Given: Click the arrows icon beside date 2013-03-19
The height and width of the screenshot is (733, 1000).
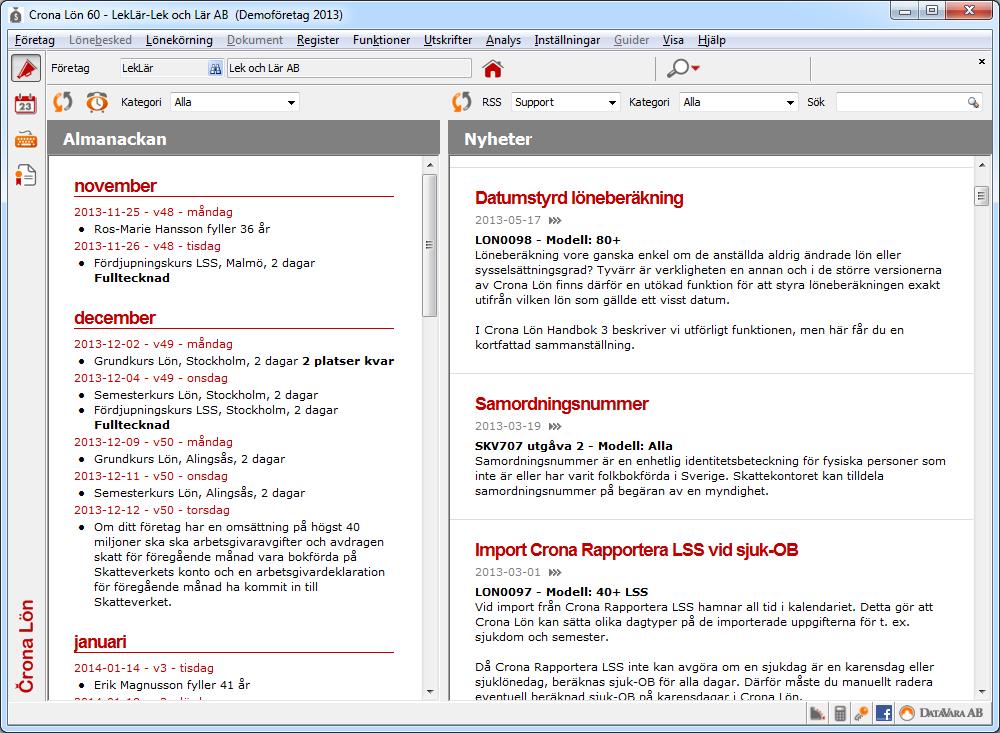Looking at the screenshot, I should [555, 427].
